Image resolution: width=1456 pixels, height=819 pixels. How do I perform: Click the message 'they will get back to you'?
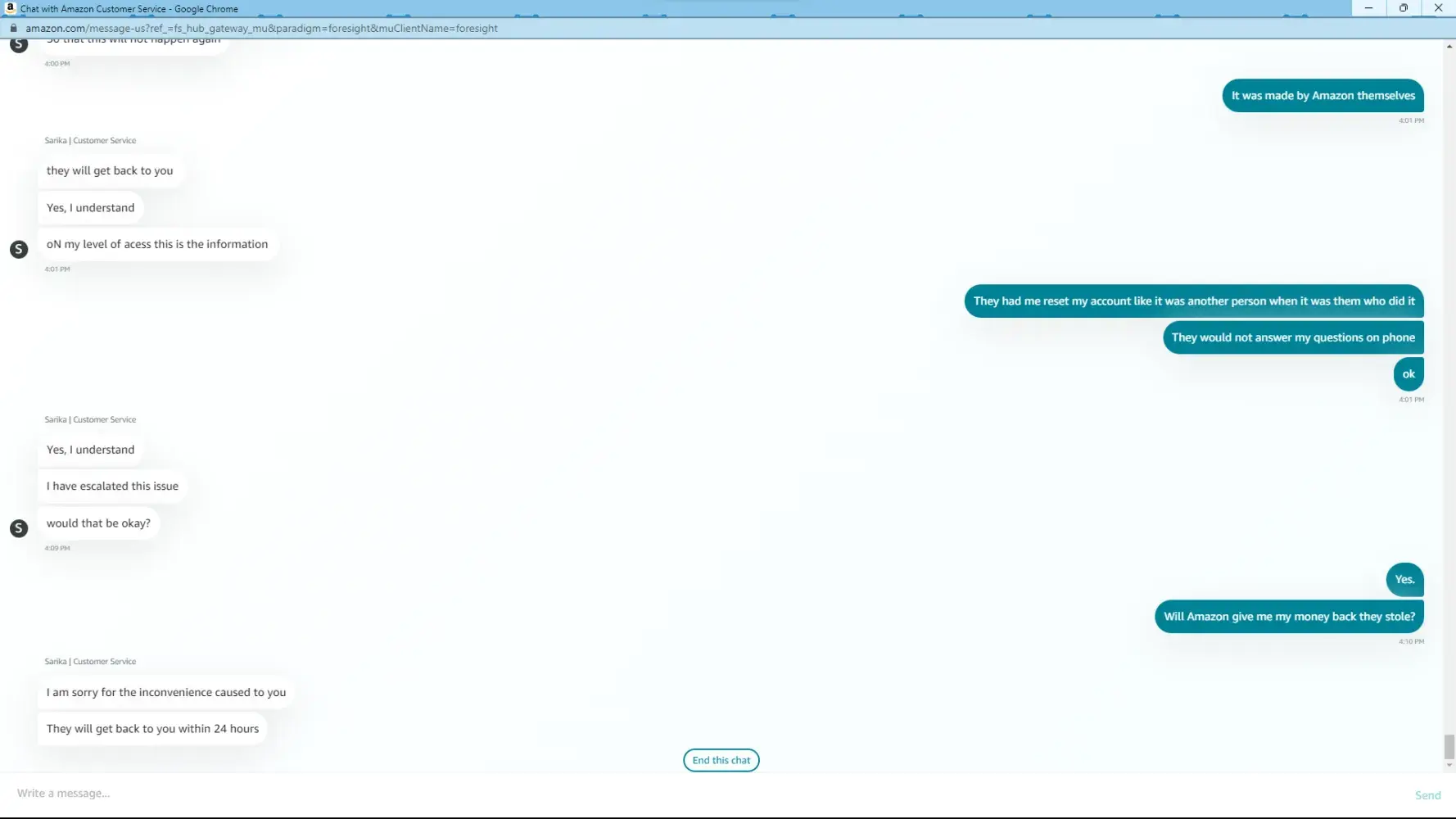point(110,171)
